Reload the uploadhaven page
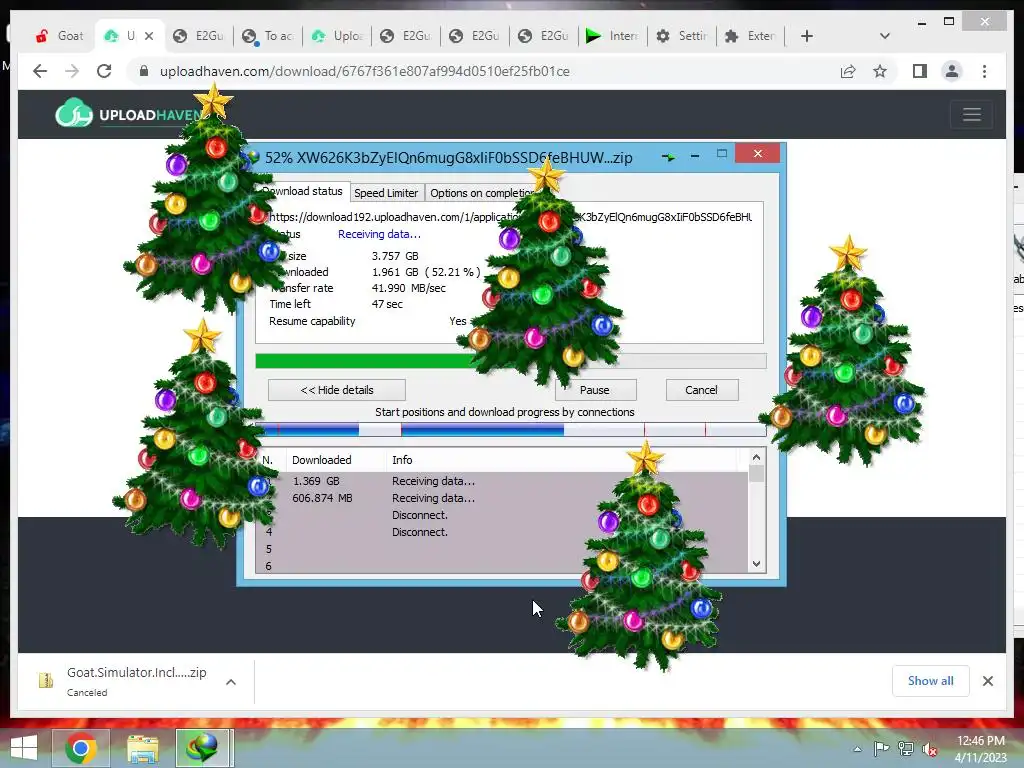The image size is (1024, 768). 104,71
